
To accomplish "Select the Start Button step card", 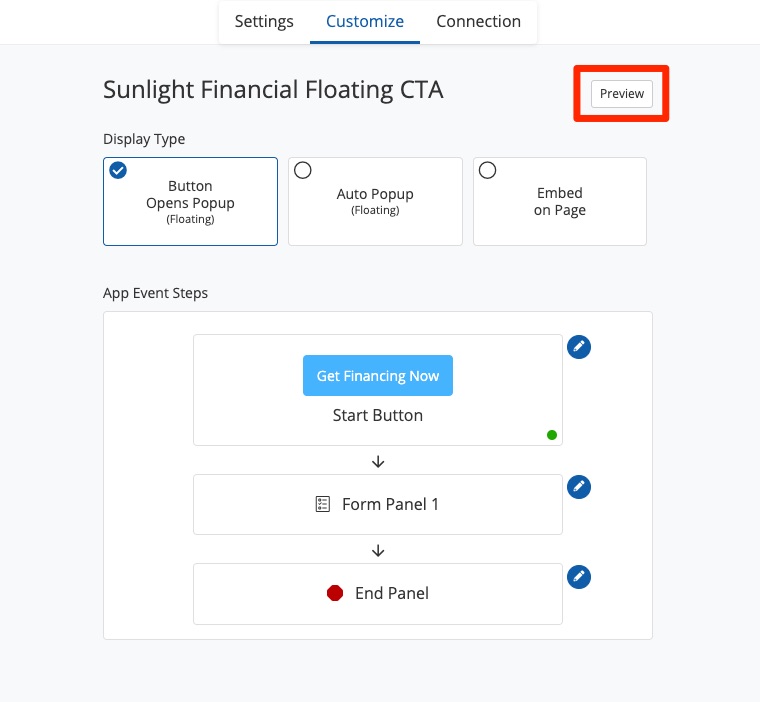I will [x=378, y=415].
